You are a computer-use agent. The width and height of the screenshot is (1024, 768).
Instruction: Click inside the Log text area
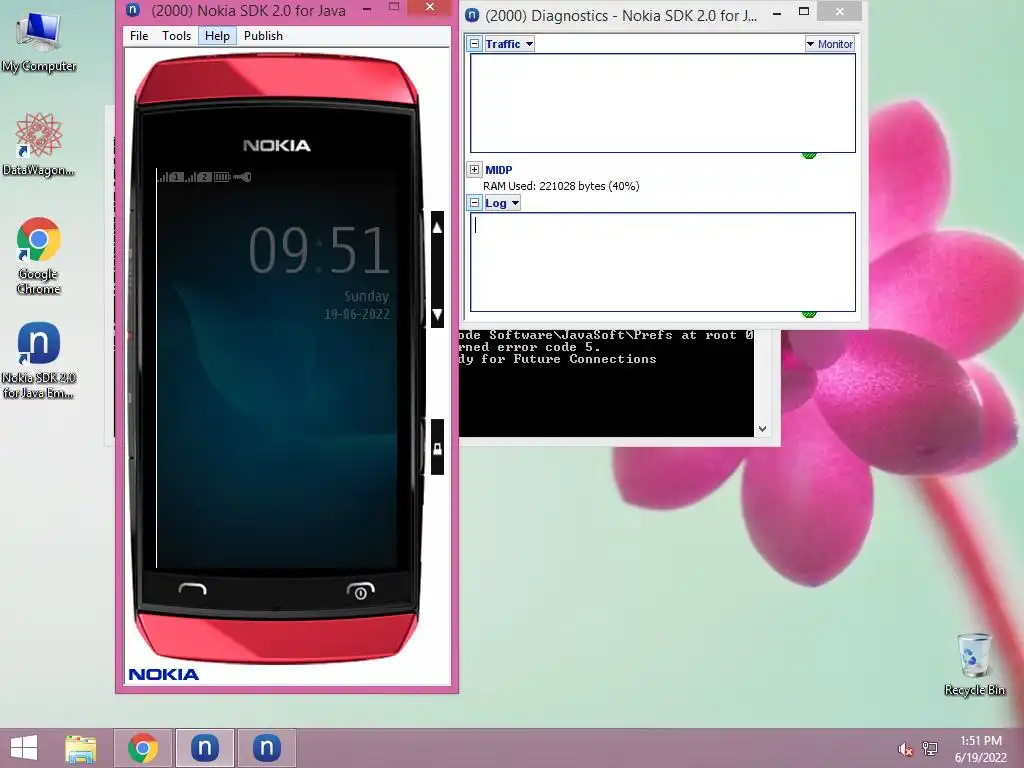[x=663, y=262]
